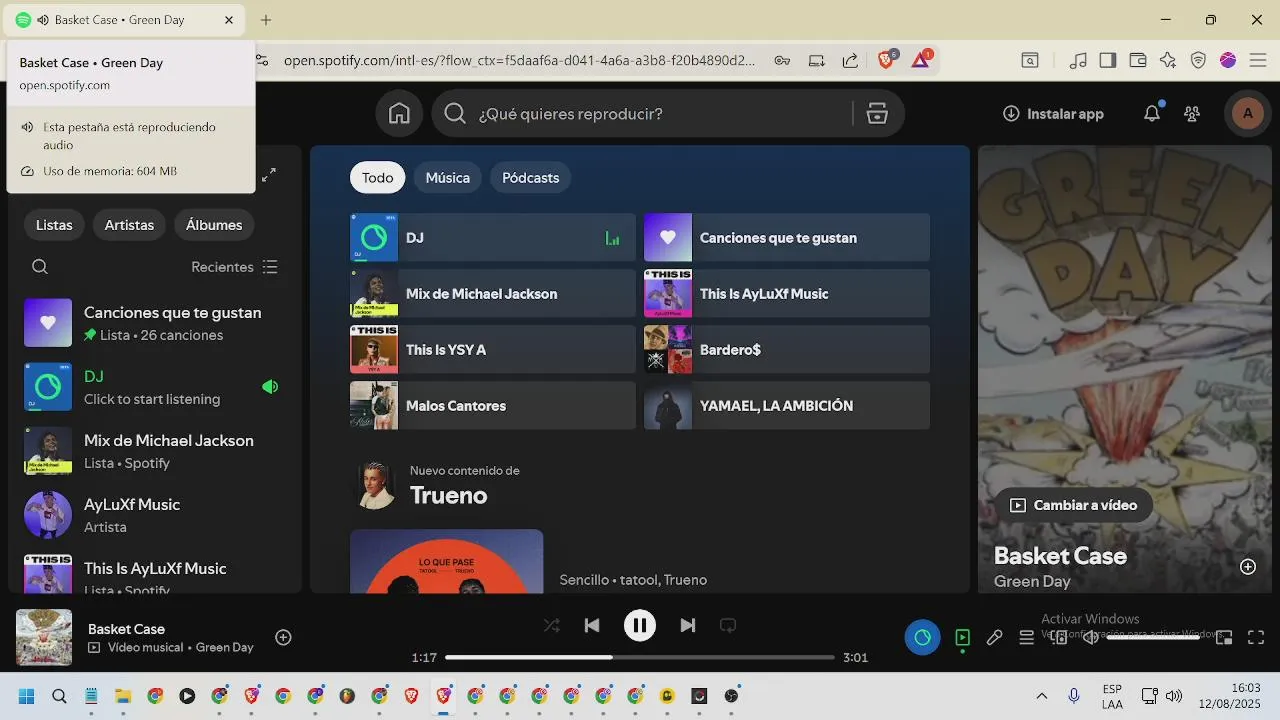1280x720 pixels.
Task: Open This Is YSY A card
Action: pos(493,350)
